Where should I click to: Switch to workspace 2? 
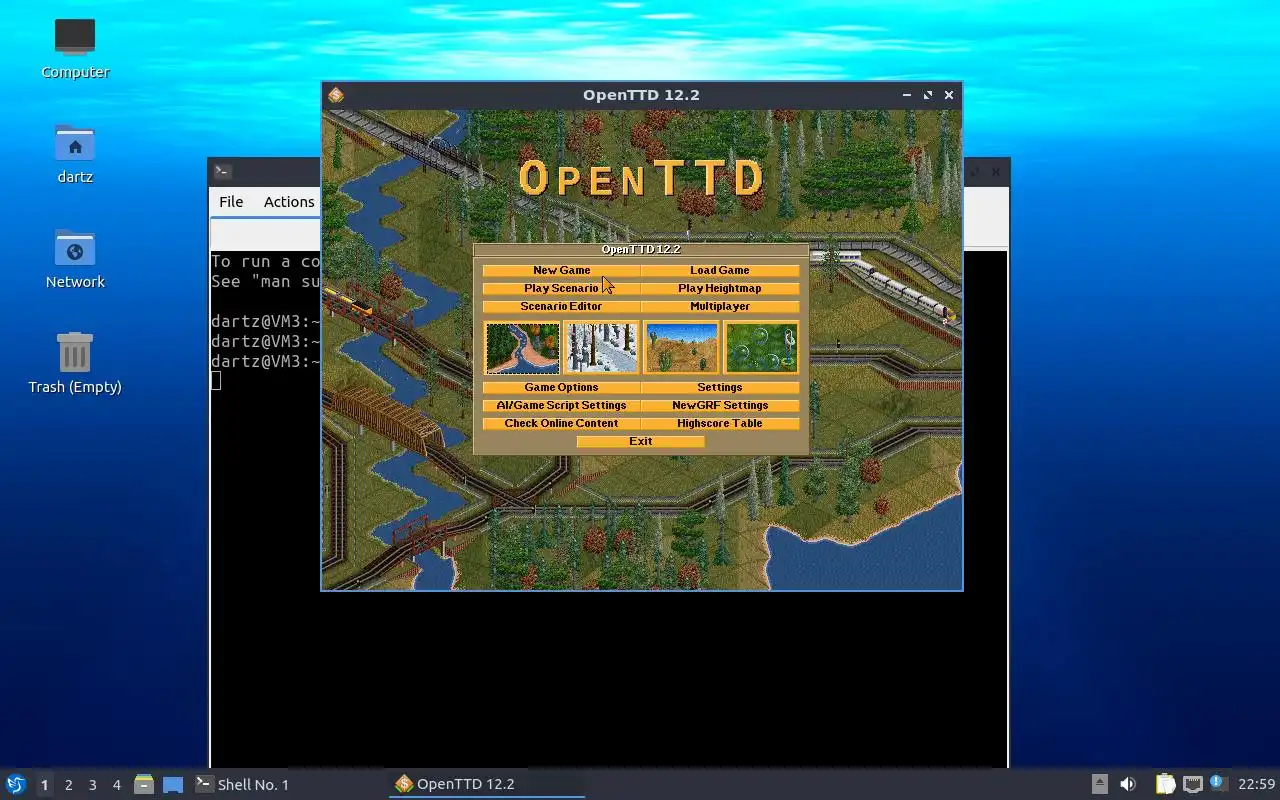tap(69, 784)
